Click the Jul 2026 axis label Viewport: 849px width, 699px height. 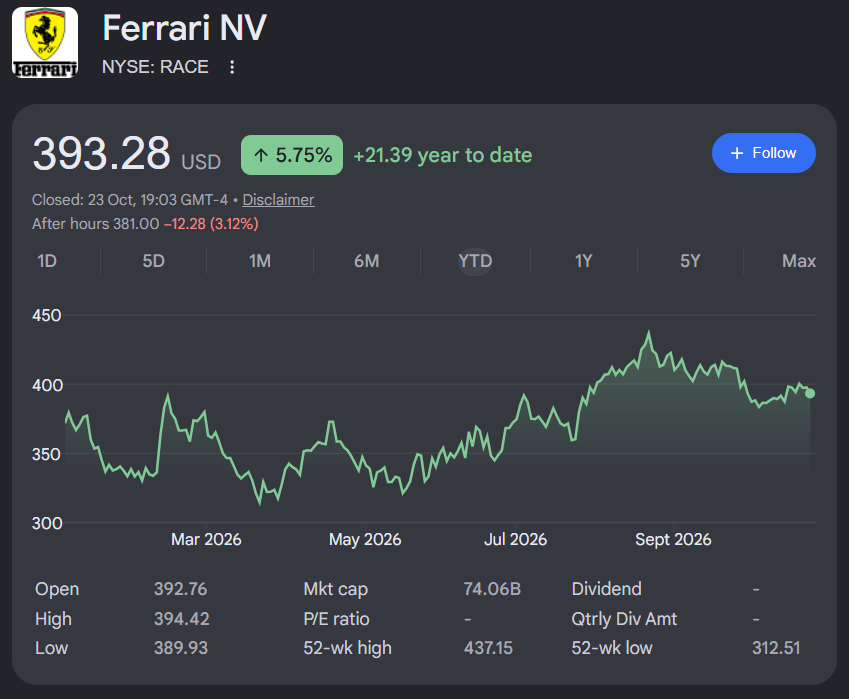(x=515, y=539)
